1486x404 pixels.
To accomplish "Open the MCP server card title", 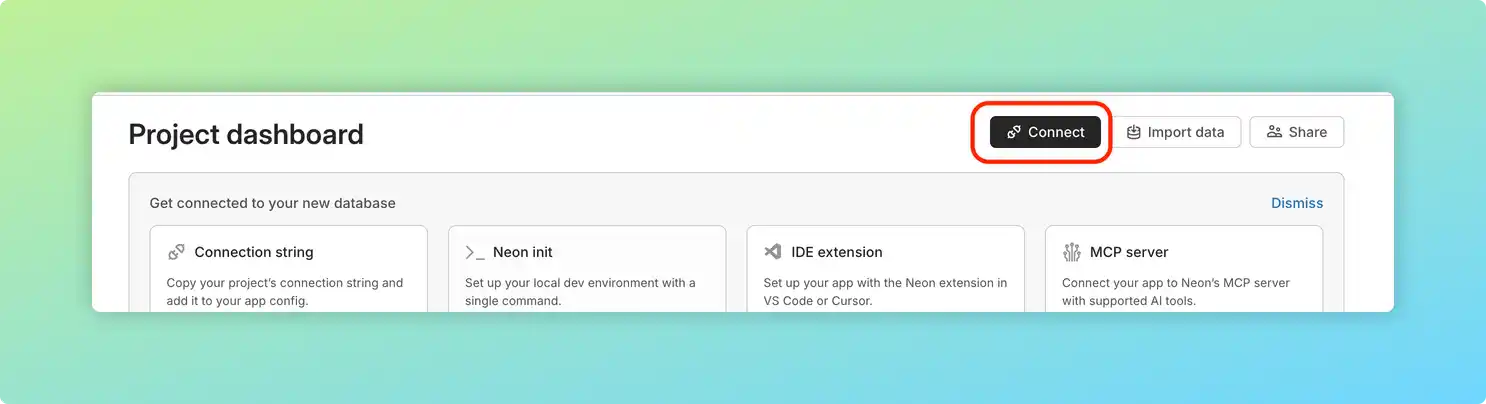I will [1129, 252].
